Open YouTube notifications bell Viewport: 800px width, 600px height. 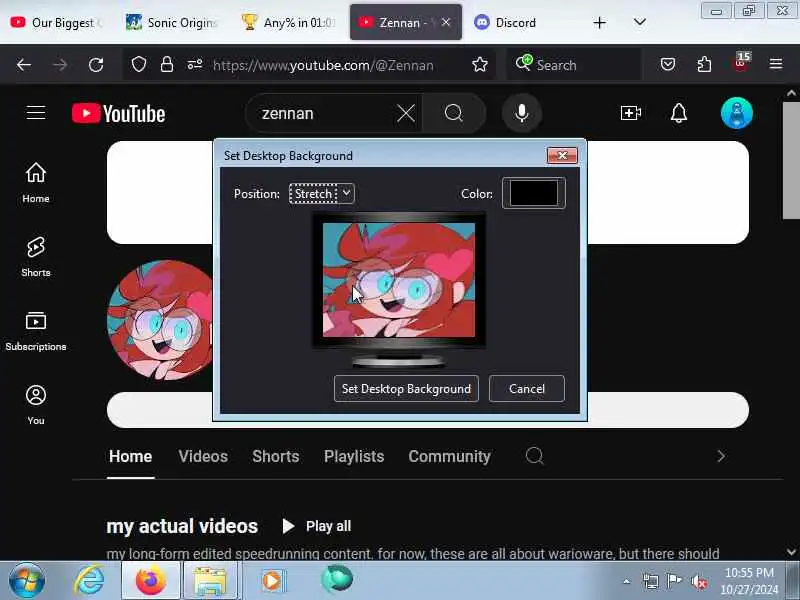679,113
